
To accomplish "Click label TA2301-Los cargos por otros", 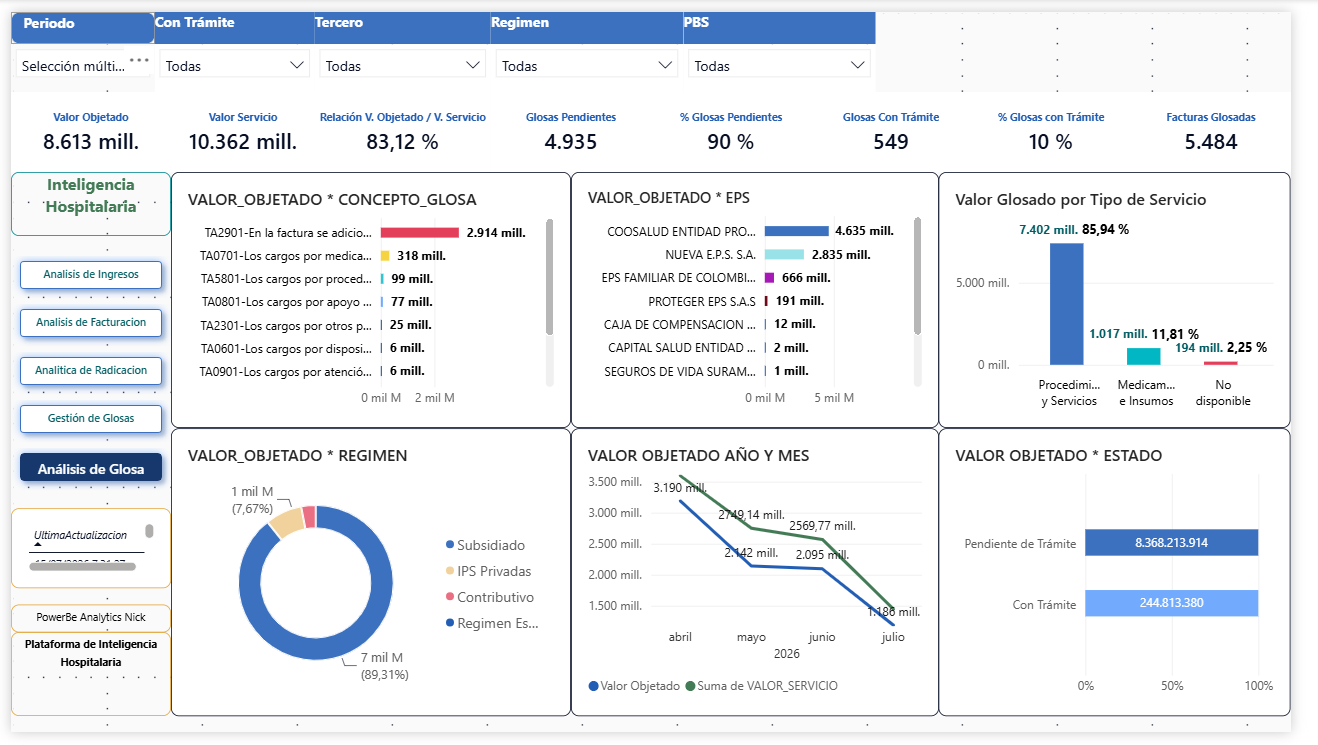I will coord(286,324).
